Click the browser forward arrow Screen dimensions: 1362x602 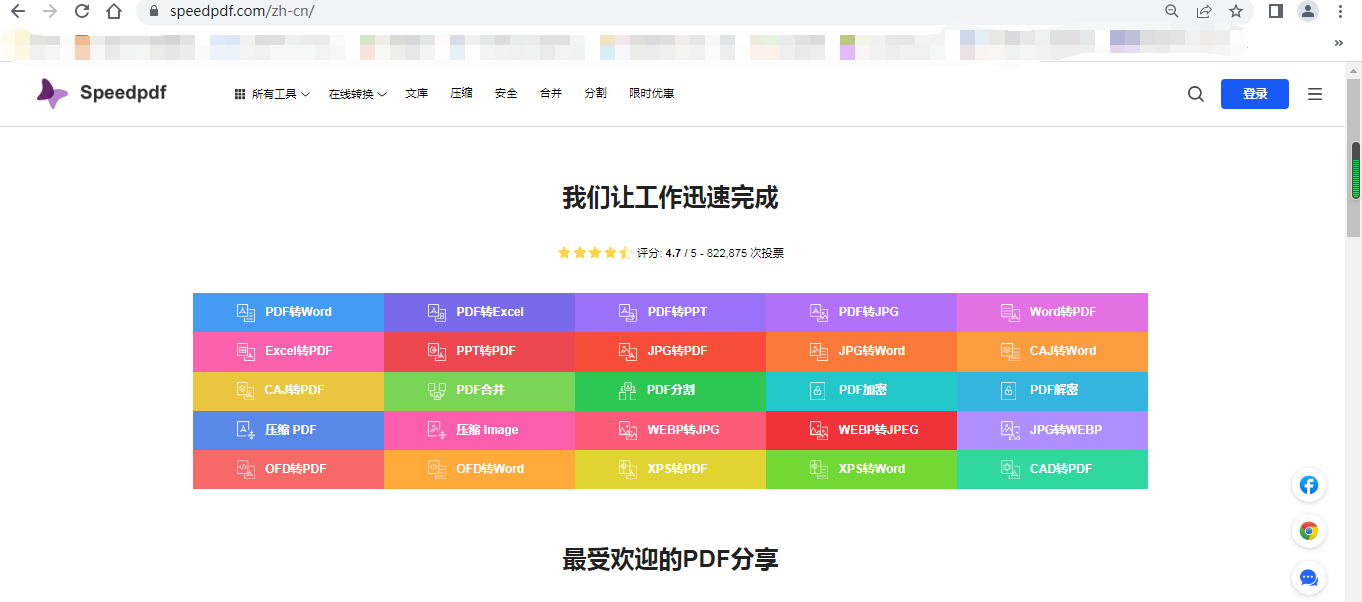[x=50, y=11]
